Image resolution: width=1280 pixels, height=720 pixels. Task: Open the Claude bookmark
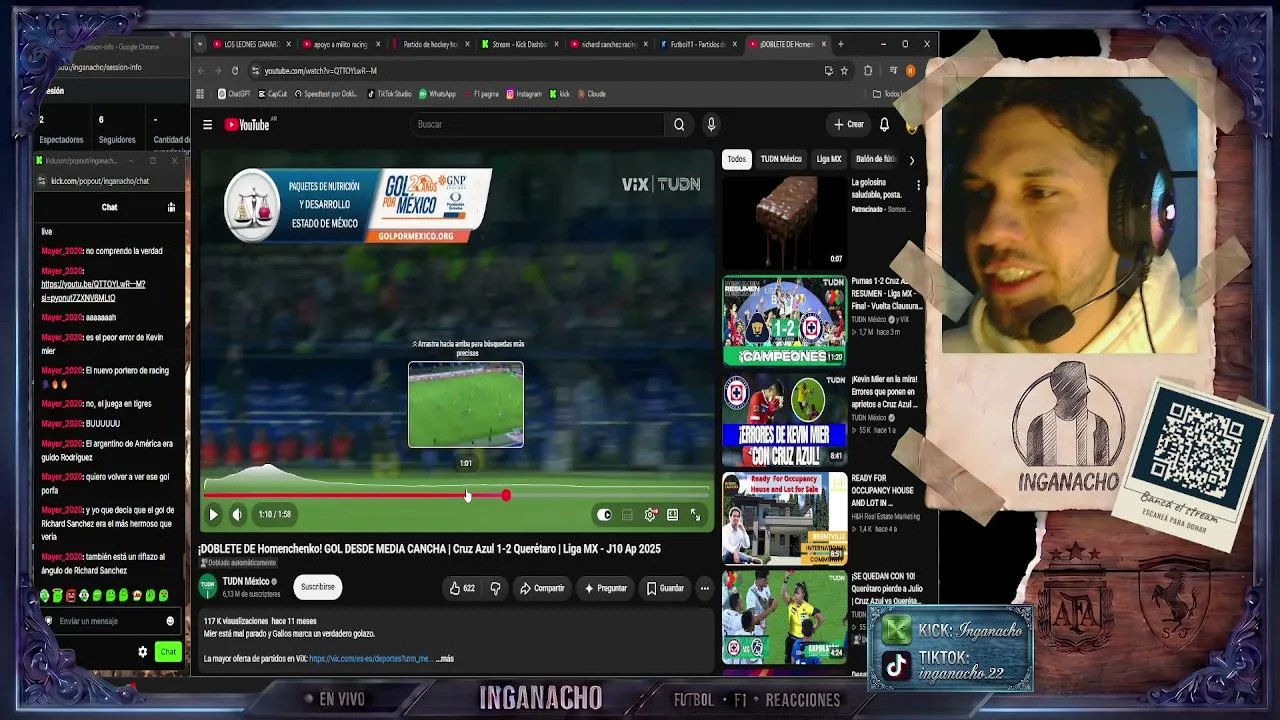591,94
